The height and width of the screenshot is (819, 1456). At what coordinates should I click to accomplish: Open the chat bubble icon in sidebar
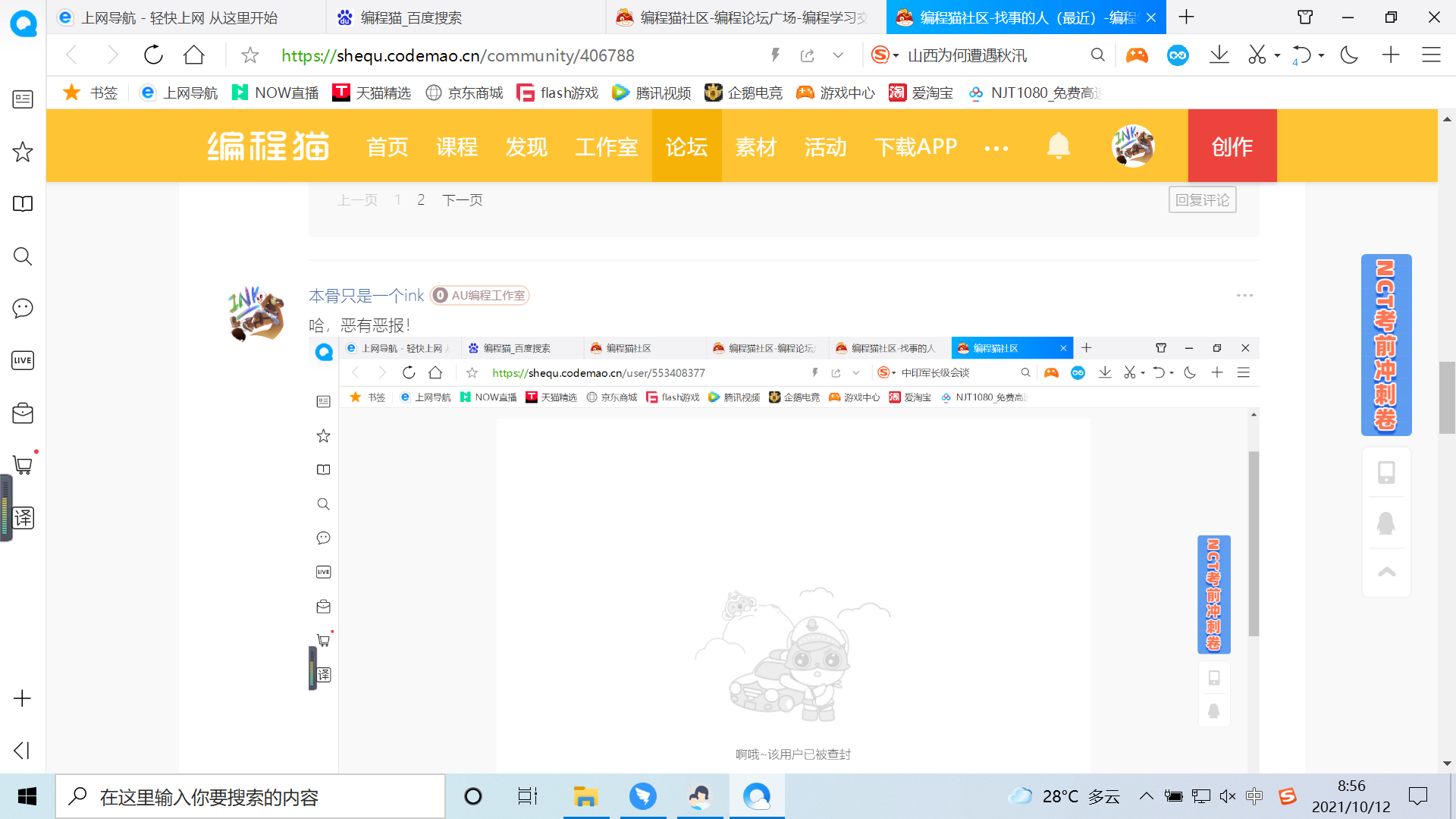click(23, 308)
